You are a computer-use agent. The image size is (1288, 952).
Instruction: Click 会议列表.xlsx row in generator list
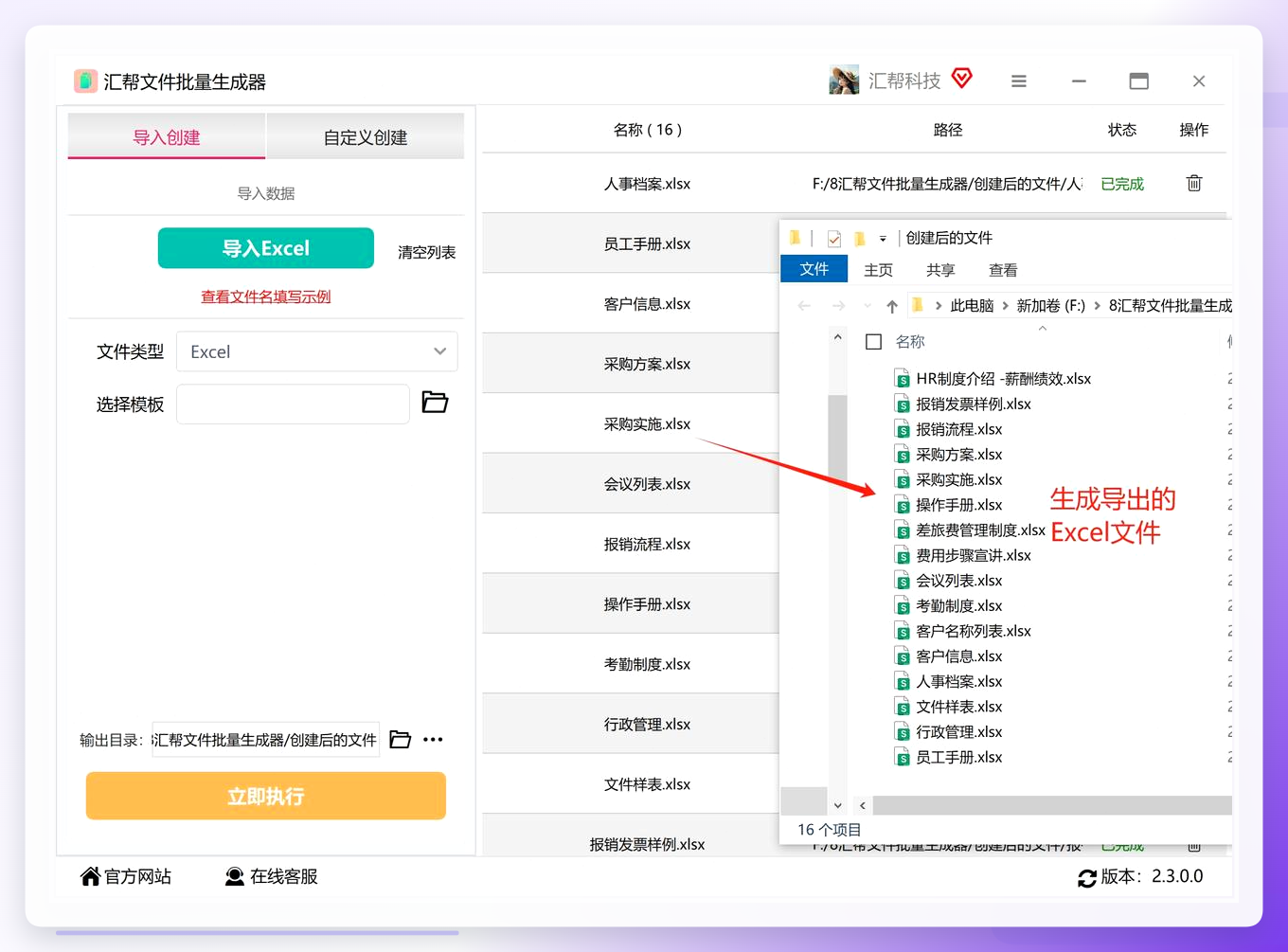631,483
